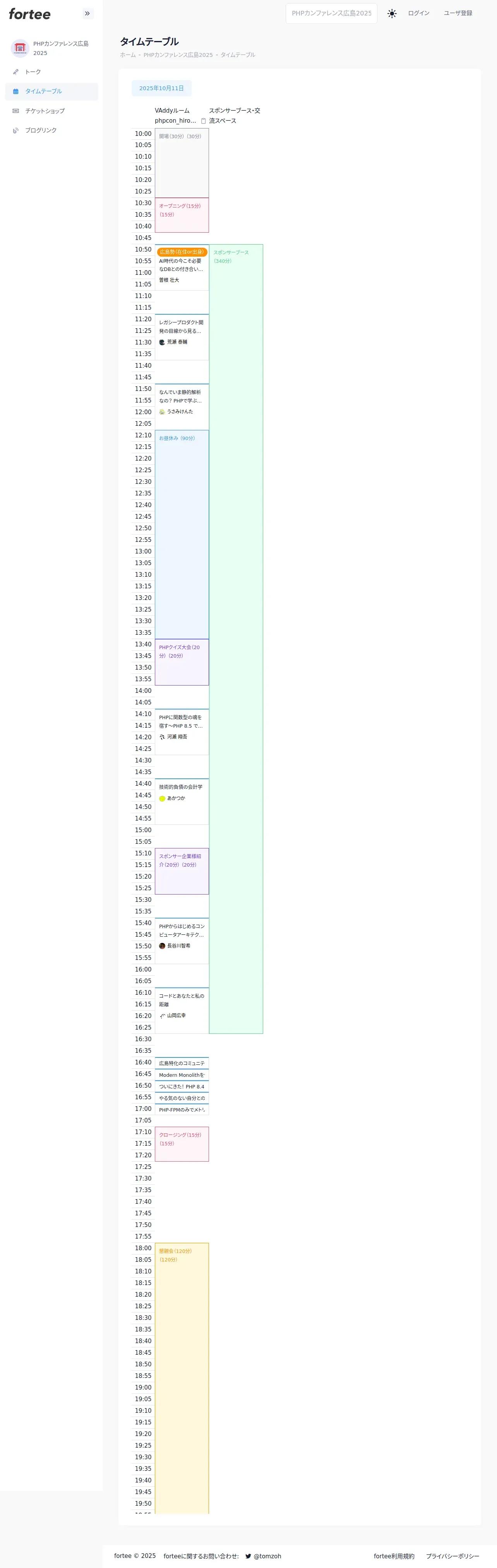
Task: Open the 懇親会(120分) block
Action: pyautogui.click(x=182, y=1378)
